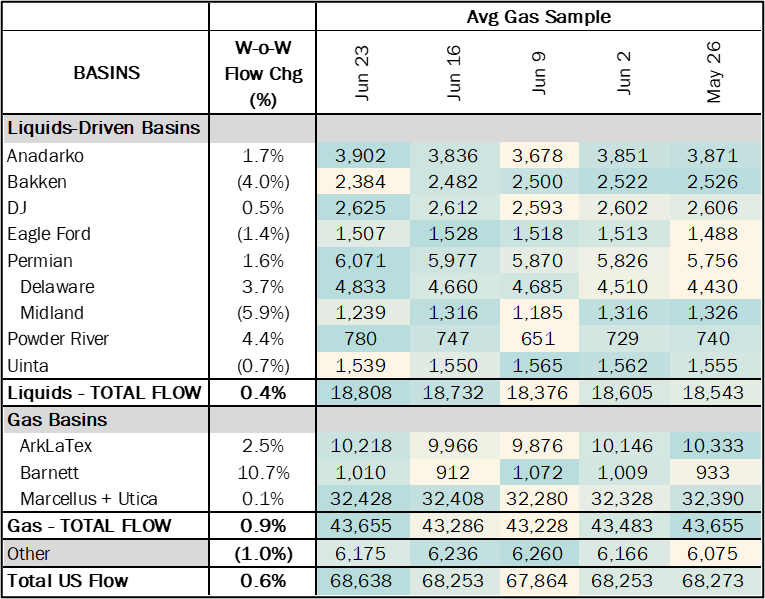Click the Bakken row label

[x=37, y=182]
